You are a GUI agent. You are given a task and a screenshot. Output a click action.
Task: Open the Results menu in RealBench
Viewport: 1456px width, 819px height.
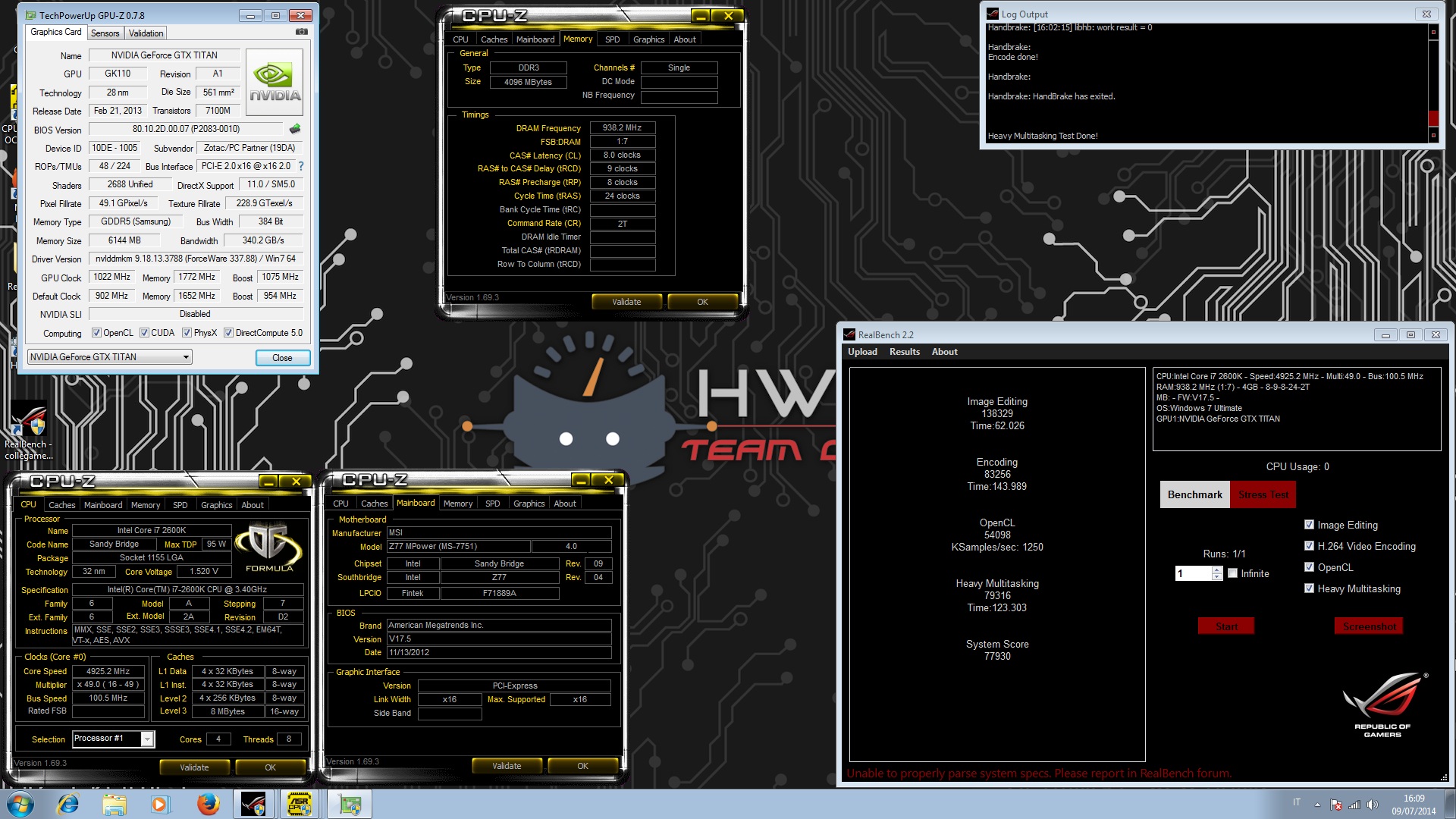(x=904, y=352)
